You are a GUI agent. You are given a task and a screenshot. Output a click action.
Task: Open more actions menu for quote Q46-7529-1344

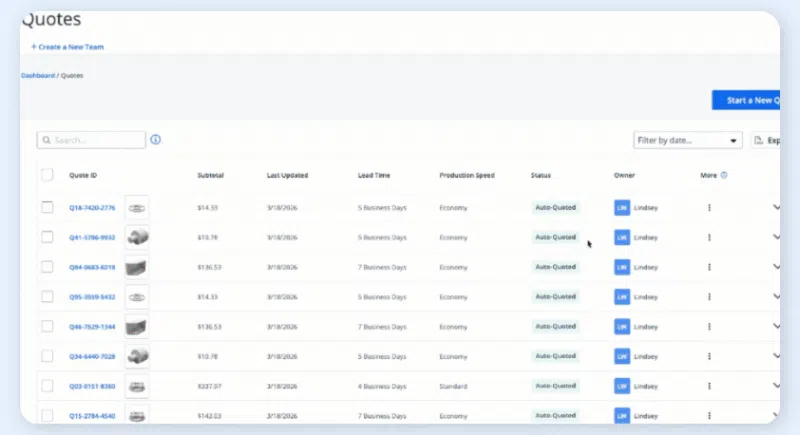tap(709, 326)
